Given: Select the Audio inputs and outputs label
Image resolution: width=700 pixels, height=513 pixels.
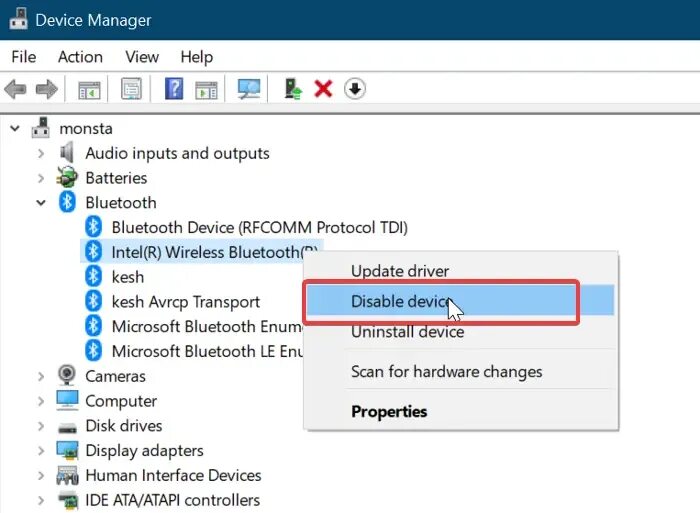Looking at the screenshot, I should pyautogui.click(x=177, y=153).
